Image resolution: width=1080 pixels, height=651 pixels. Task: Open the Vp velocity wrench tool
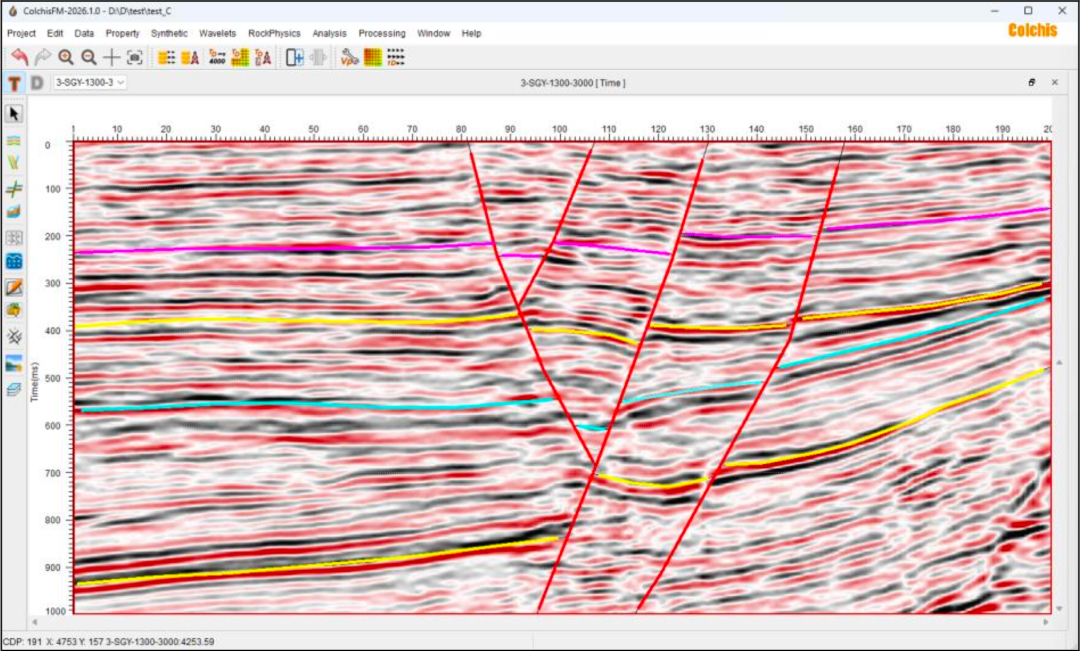point(349,58)
